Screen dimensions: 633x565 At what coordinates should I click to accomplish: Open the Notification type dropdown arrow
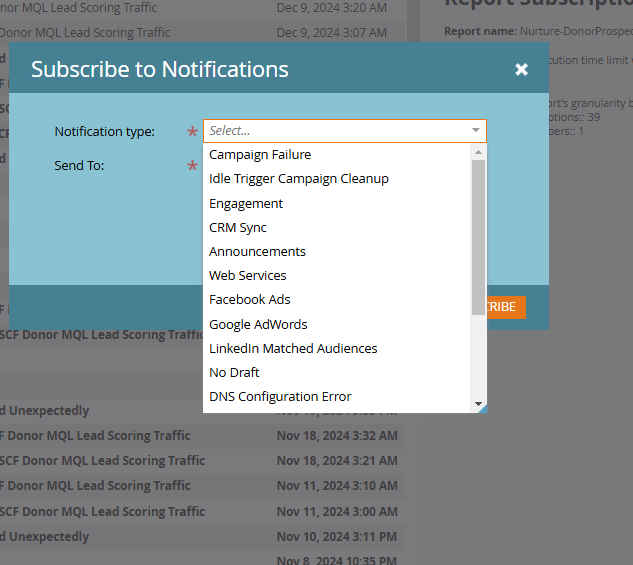tap(476, 130)
